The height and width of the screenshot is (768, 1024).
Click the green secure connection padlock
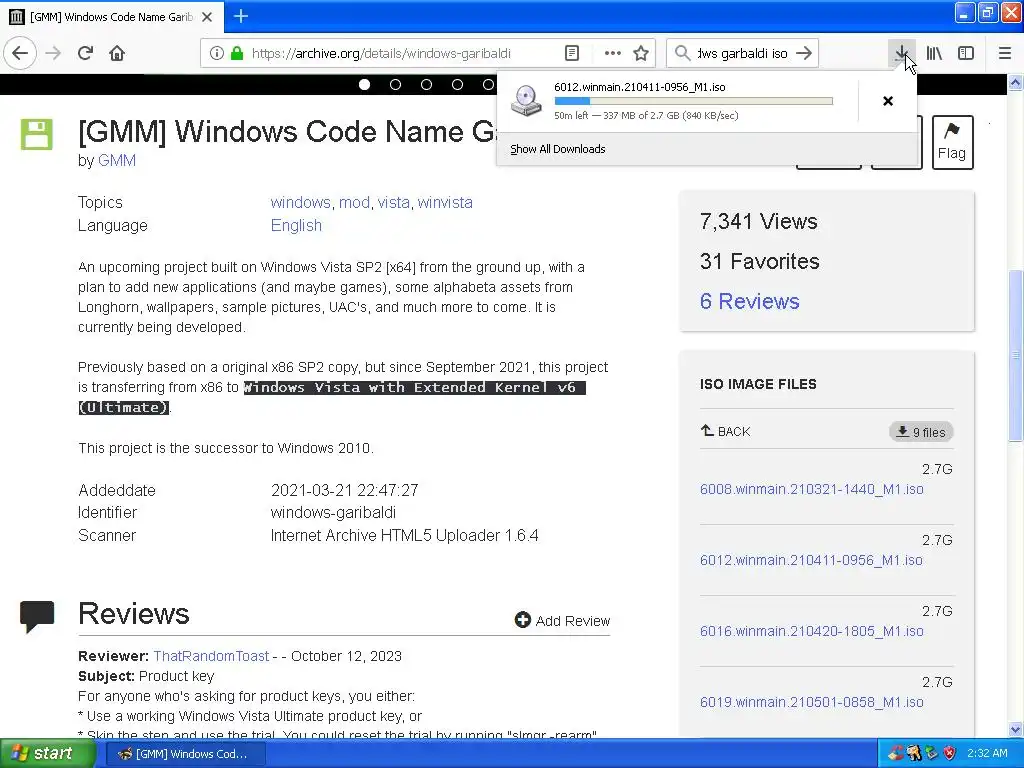click(237, 53)
